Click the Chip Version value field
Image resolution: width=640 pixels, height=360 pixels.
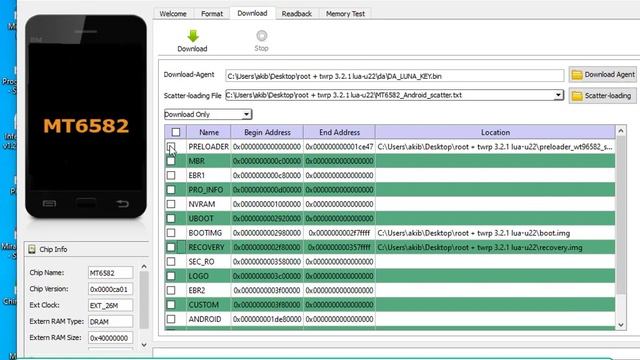point(110,289)
